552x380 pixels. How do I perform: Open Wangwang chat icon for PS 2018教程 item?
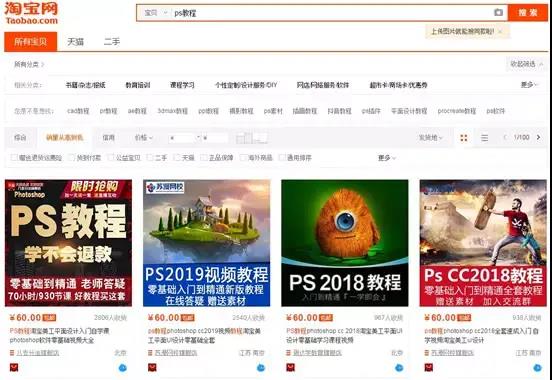(399, 368)
